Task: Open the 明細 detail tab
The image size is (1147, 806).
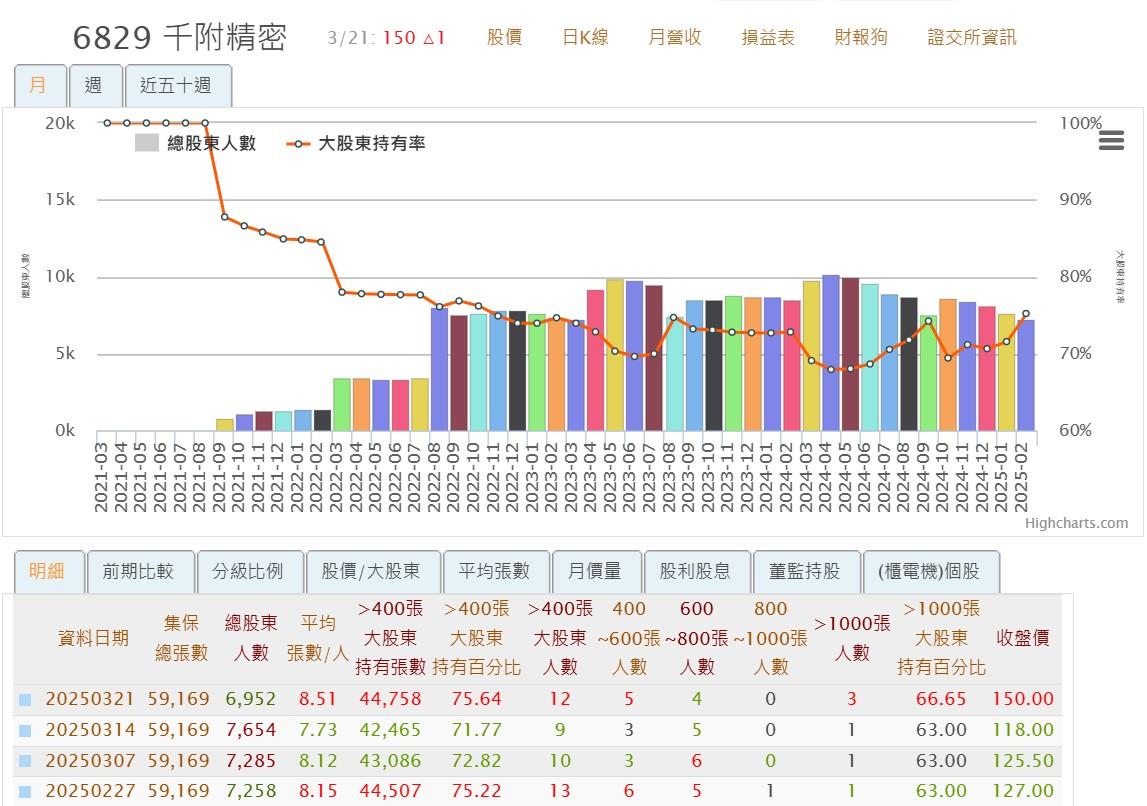Action: tap(48, 571)
